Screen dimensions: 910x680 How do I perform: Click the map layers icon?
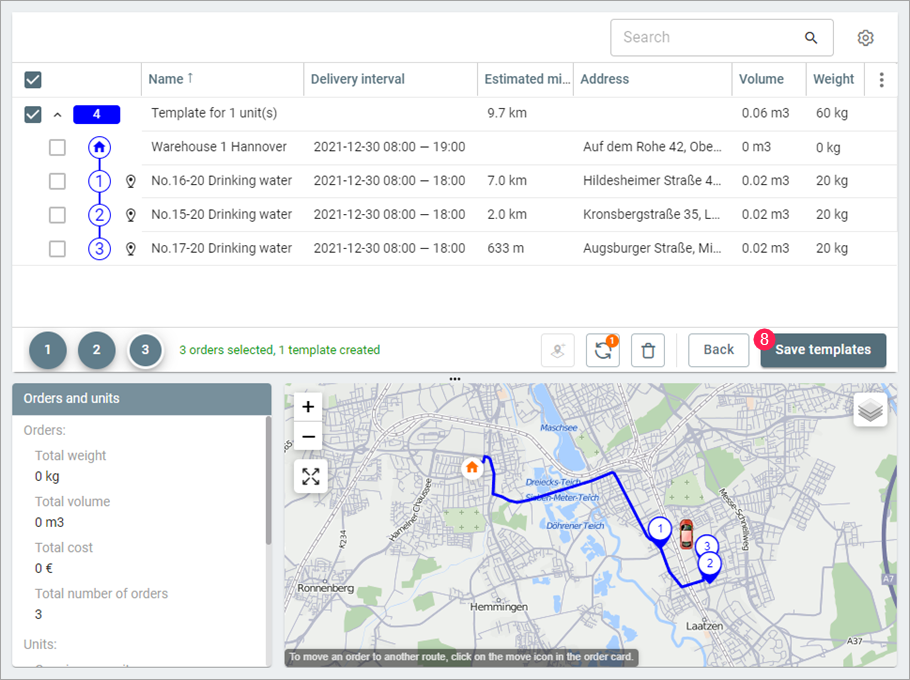(871, 410)
